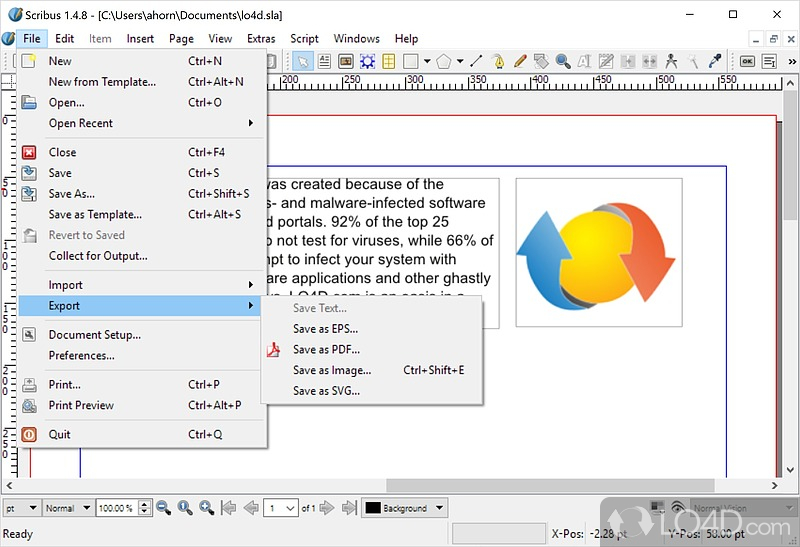Screen dimensions: 800x547
Task: Toggle the color management icon in status bar
Action: [657, 508]
